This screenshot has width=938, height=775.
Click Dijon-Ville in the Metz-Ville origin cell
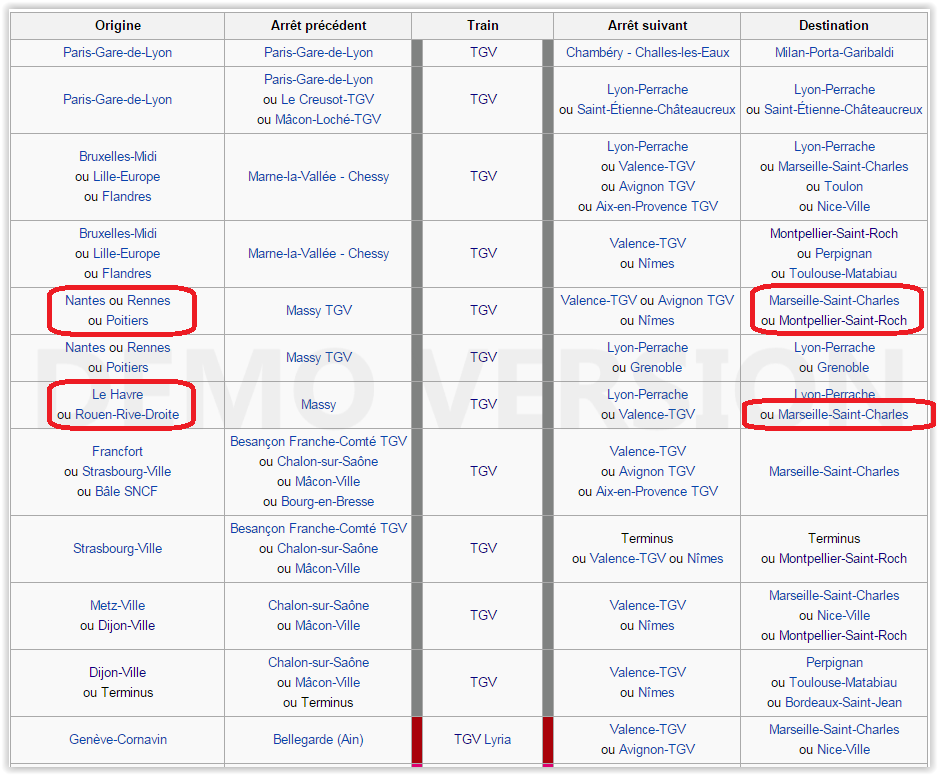coord(126,626)
